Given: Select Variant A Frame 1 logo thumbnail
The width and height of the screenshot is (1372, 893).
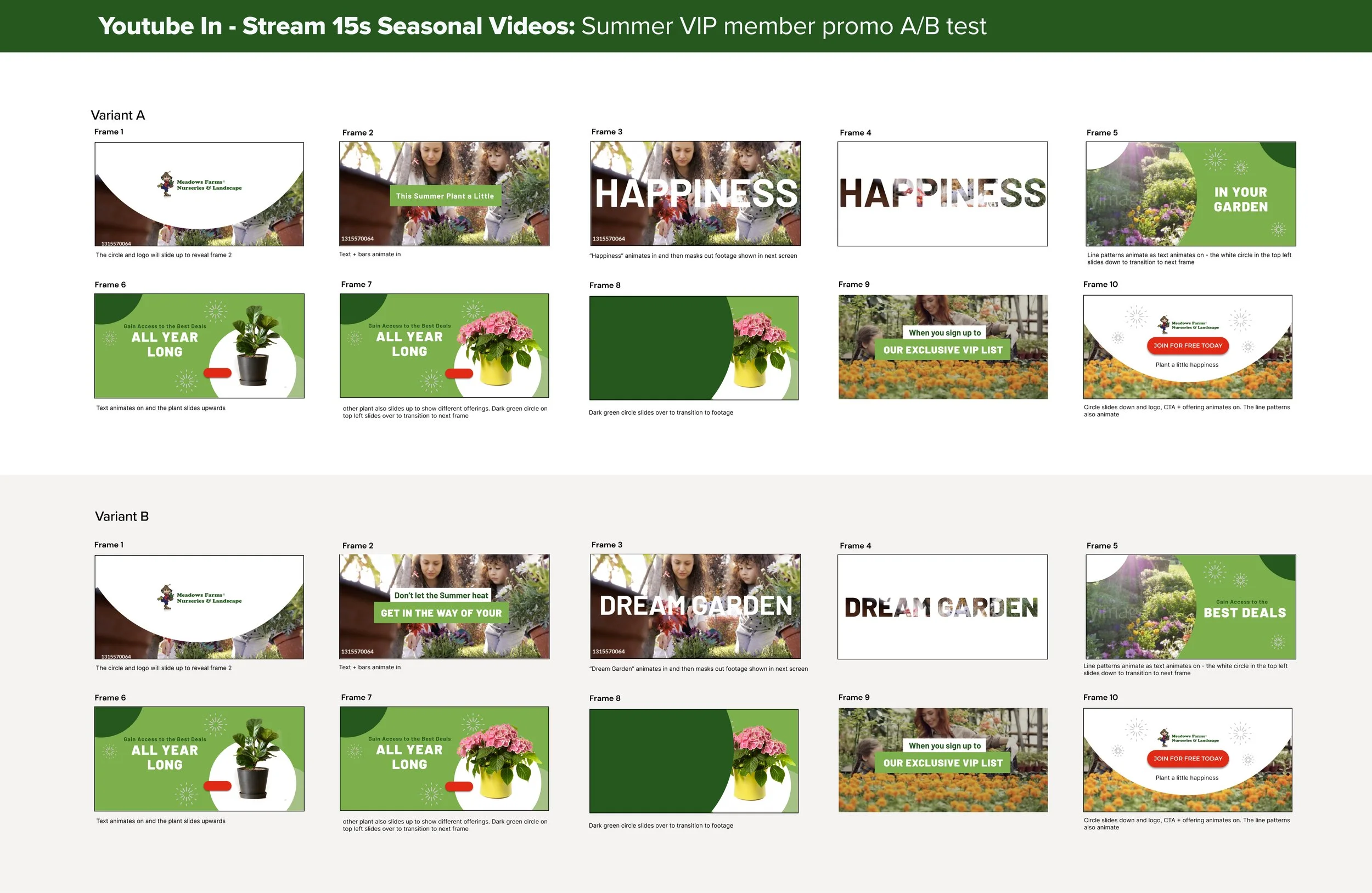Looking at the screenshot, I should tap(199, 194).
